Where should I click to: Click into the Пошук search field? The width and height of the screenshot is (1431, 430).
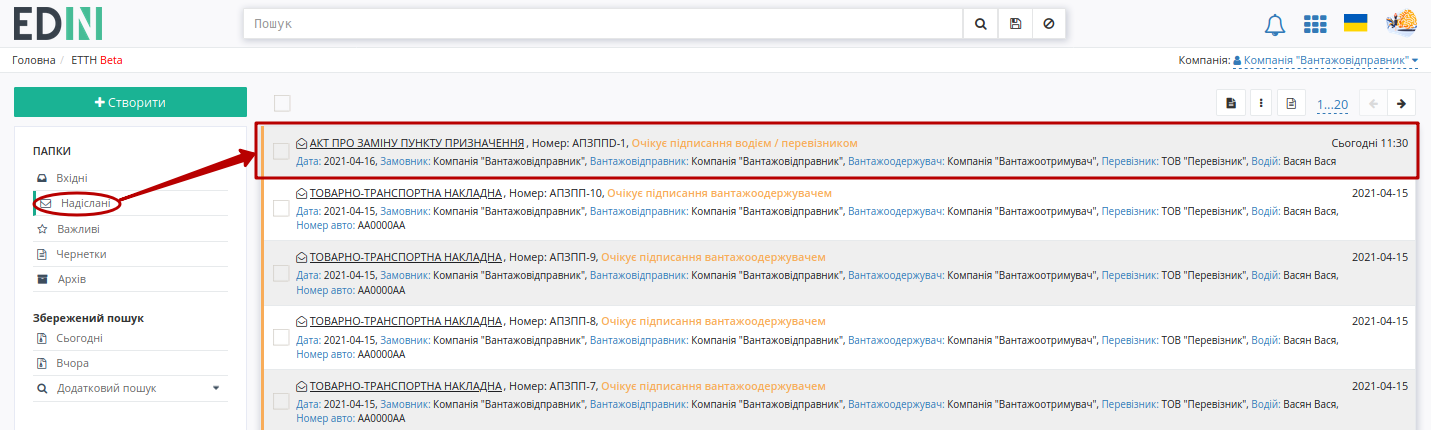pyautogui.click(x=603, y=23)
